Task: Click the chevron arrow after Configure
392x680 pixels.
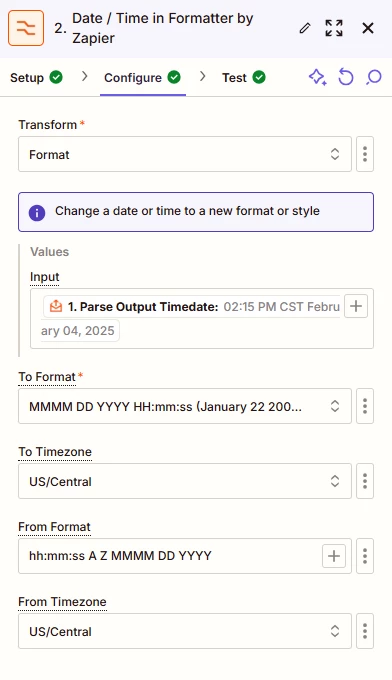Action: pos(203,77)
